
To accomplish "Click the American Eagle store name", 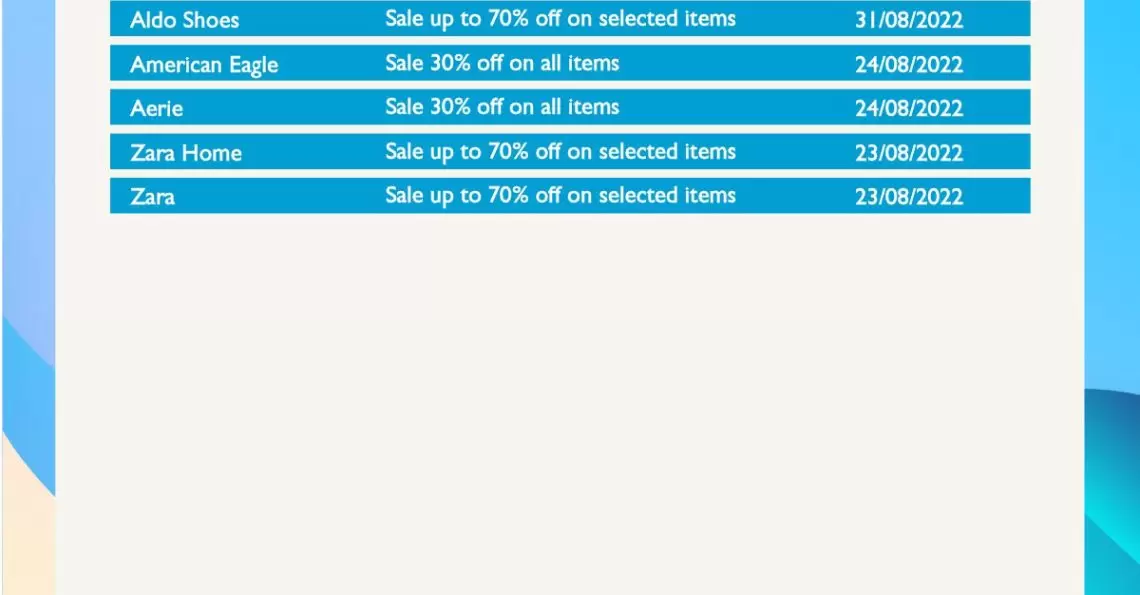I will pyautogui.click(x=204, y=65).
